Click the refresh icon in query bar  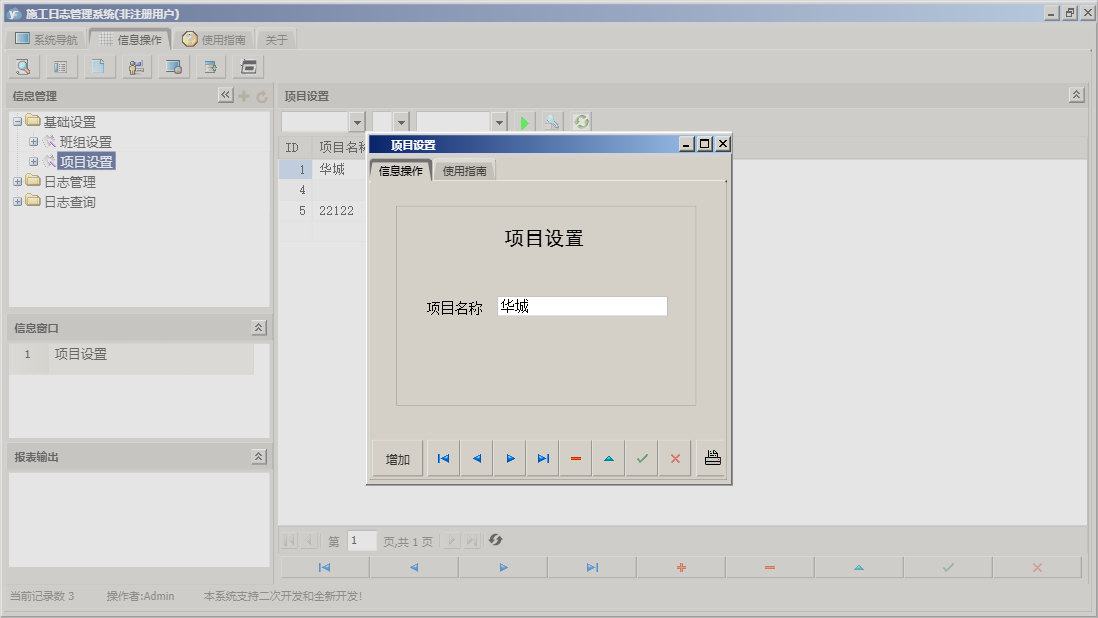581,121
